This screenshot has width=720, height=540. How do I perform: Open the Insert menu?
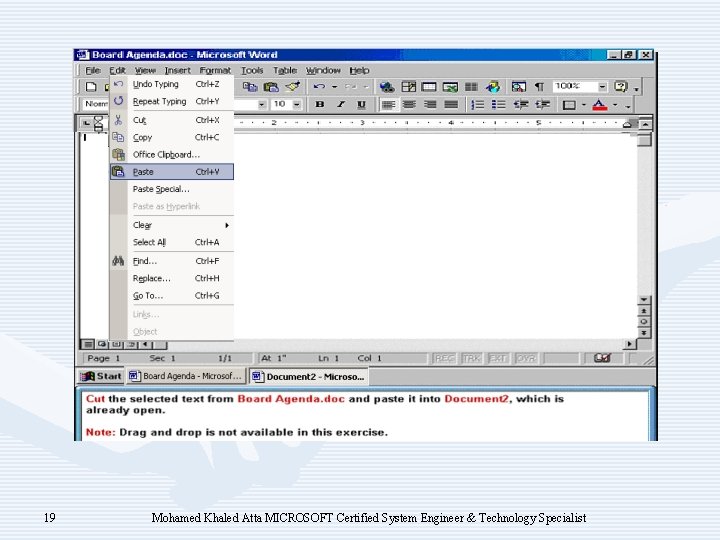point(178,70)
